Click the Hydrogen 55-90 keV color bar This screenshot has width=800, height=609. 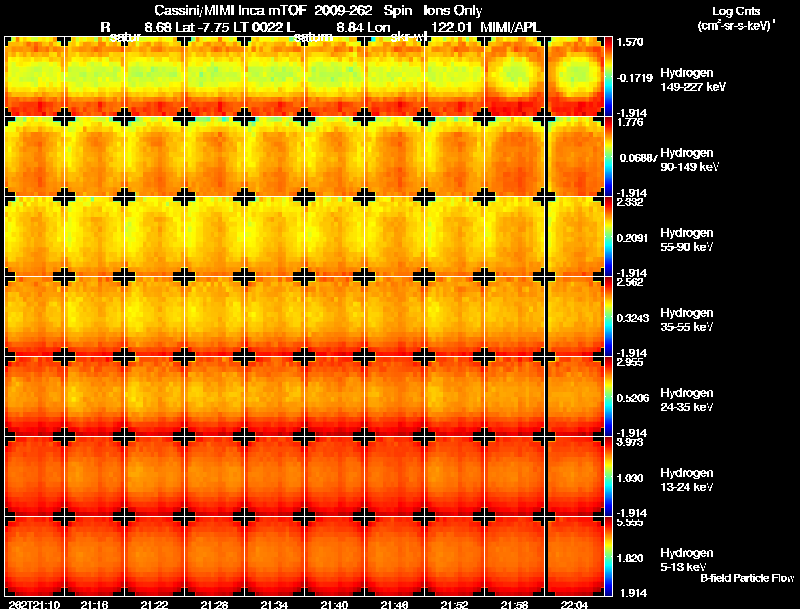click(x=608, y=237)
